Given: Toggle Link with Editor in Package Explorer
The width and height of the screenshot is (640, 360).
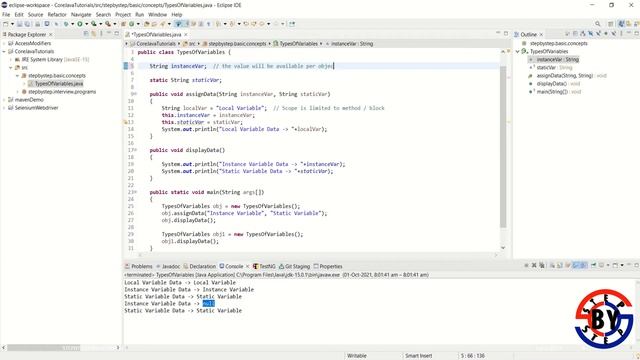Looking at the screenshot, I should [93, 34].
